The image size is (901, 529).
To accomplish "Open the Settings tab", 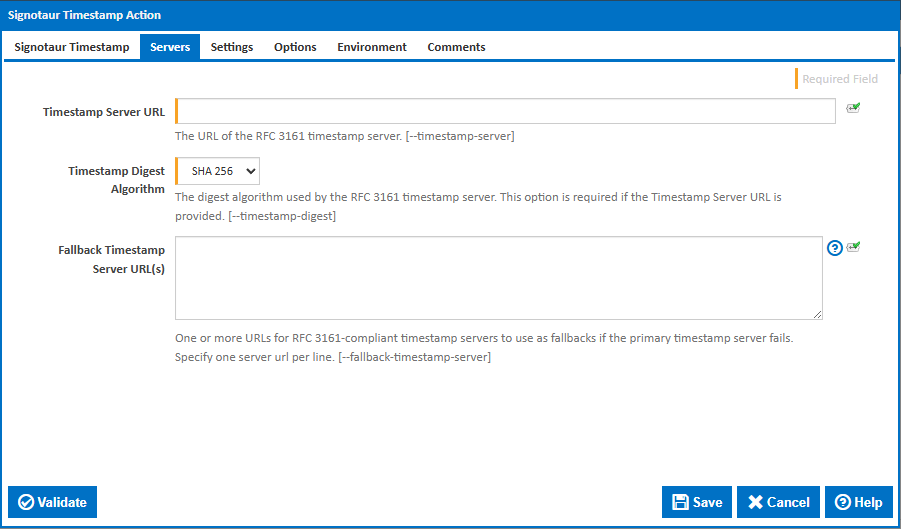I will click(x=231, y=47).
